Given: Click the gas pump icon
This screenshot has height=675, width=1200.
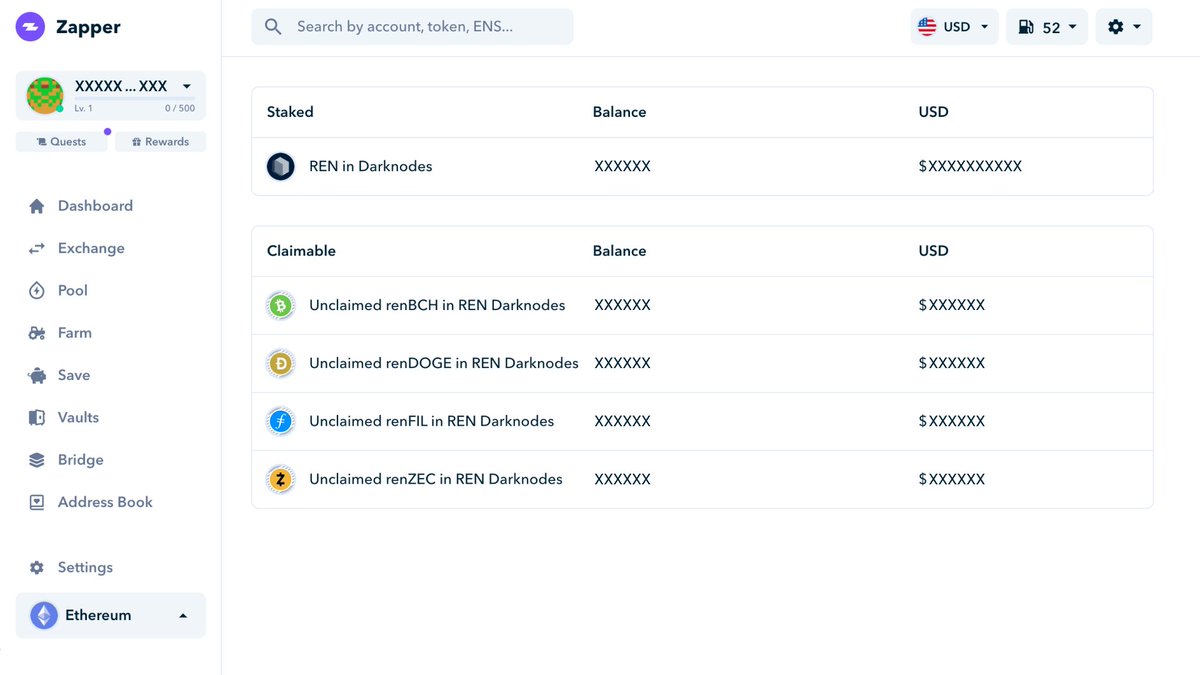Looking at the screenshot, I should (1026, 27).
